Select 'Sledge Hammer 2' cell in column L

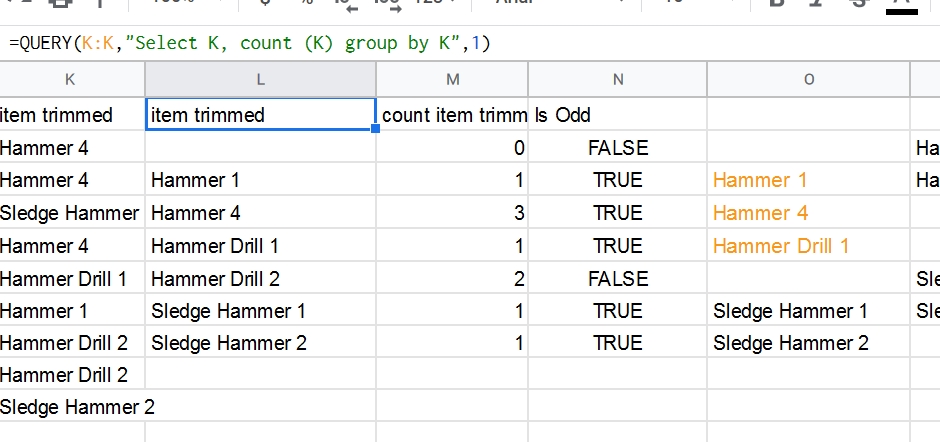(x=261, y=343)
